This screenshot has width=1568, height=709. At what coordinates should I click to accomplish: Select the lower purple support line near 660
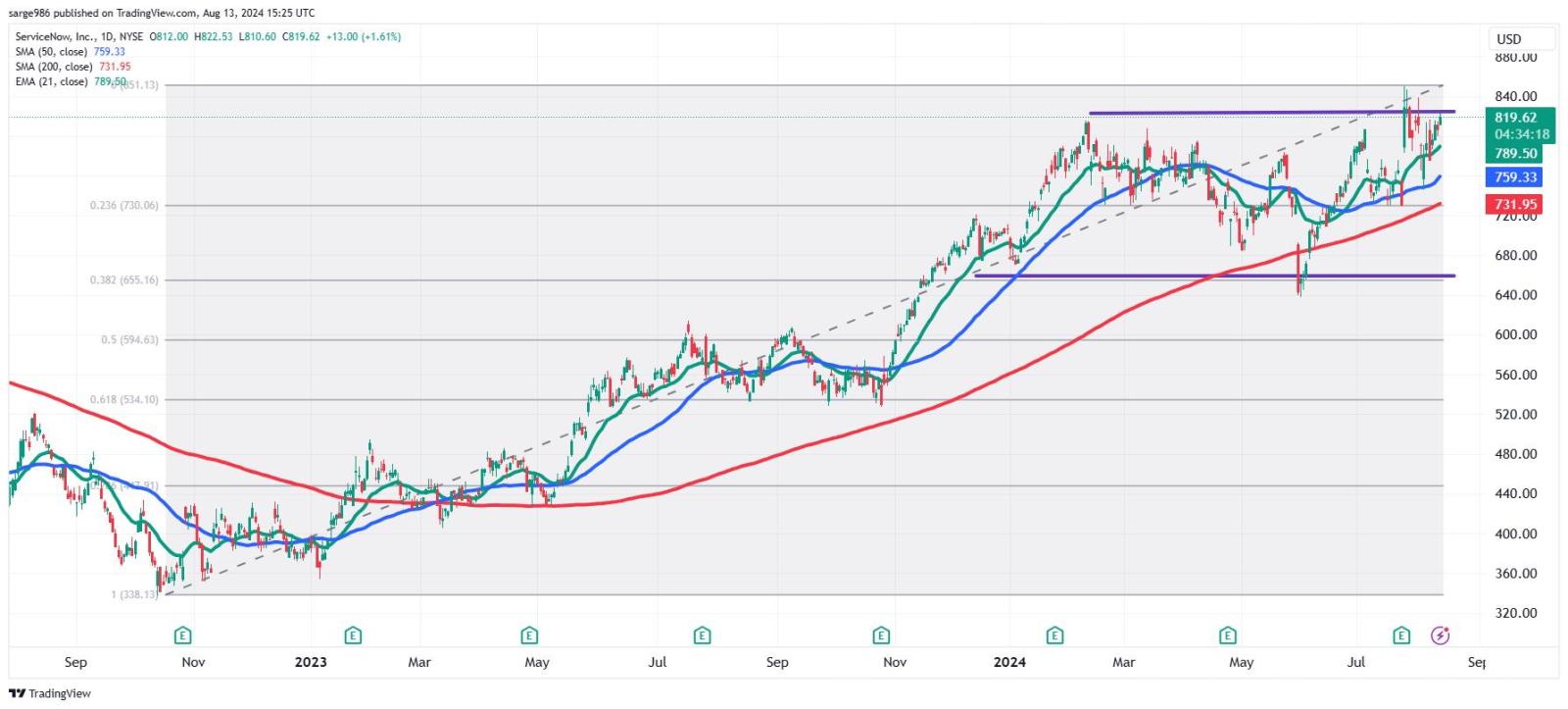click(1214, 276)
